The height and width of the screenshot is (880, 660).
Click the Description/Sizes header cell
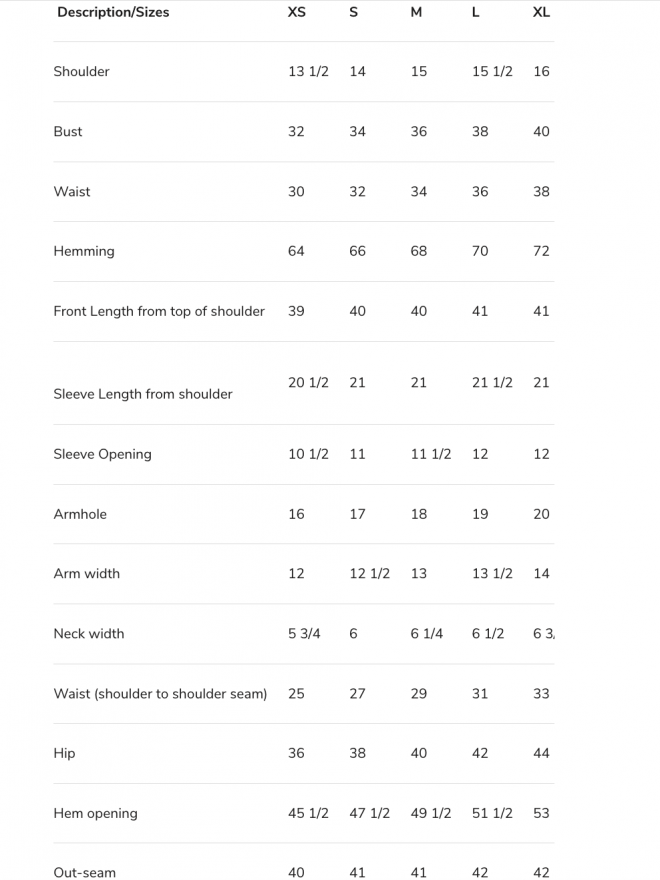(x=113, y=12)
